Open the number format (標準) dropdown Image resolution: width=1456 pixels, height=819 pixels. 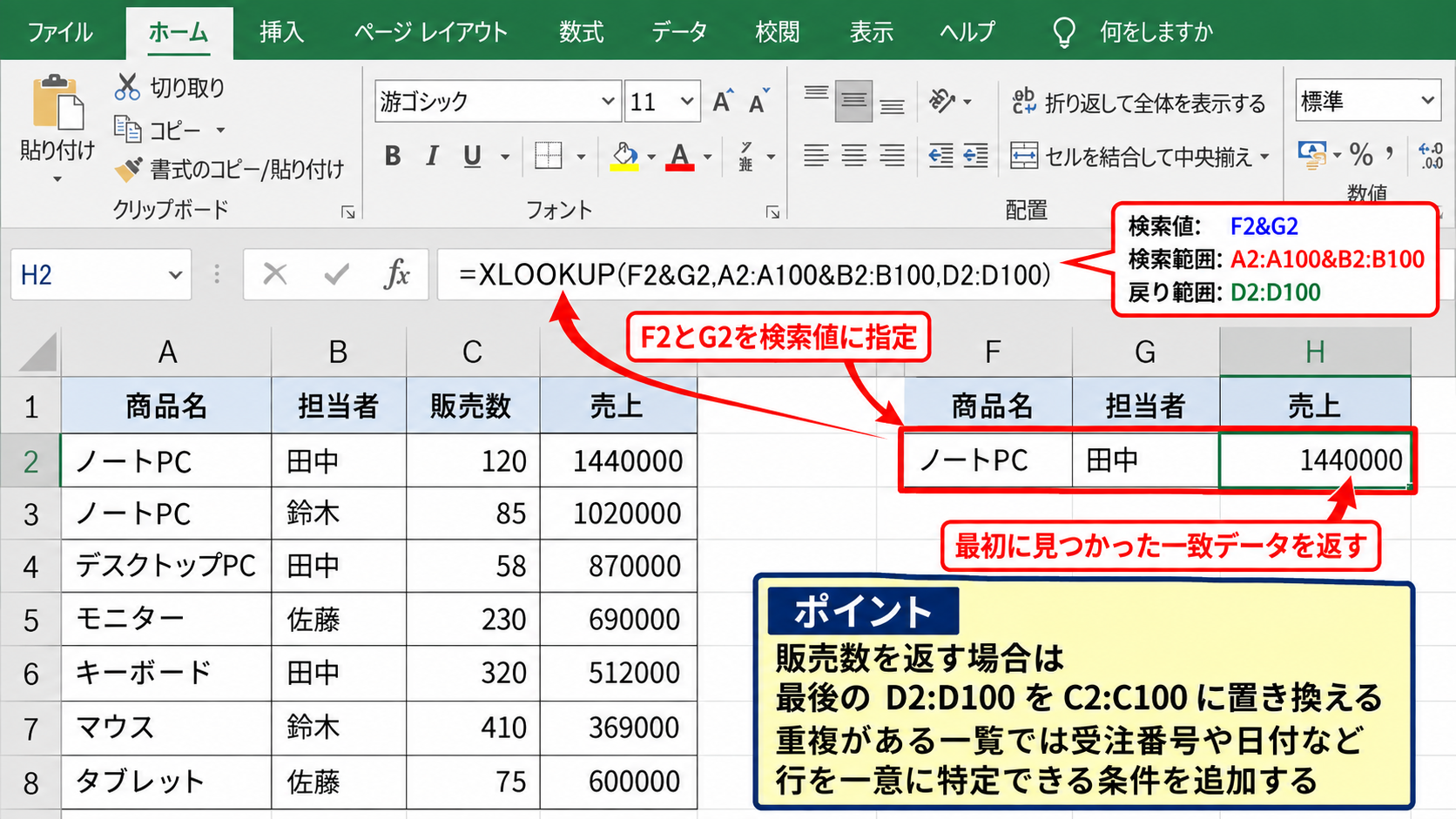click(1427, 101)
